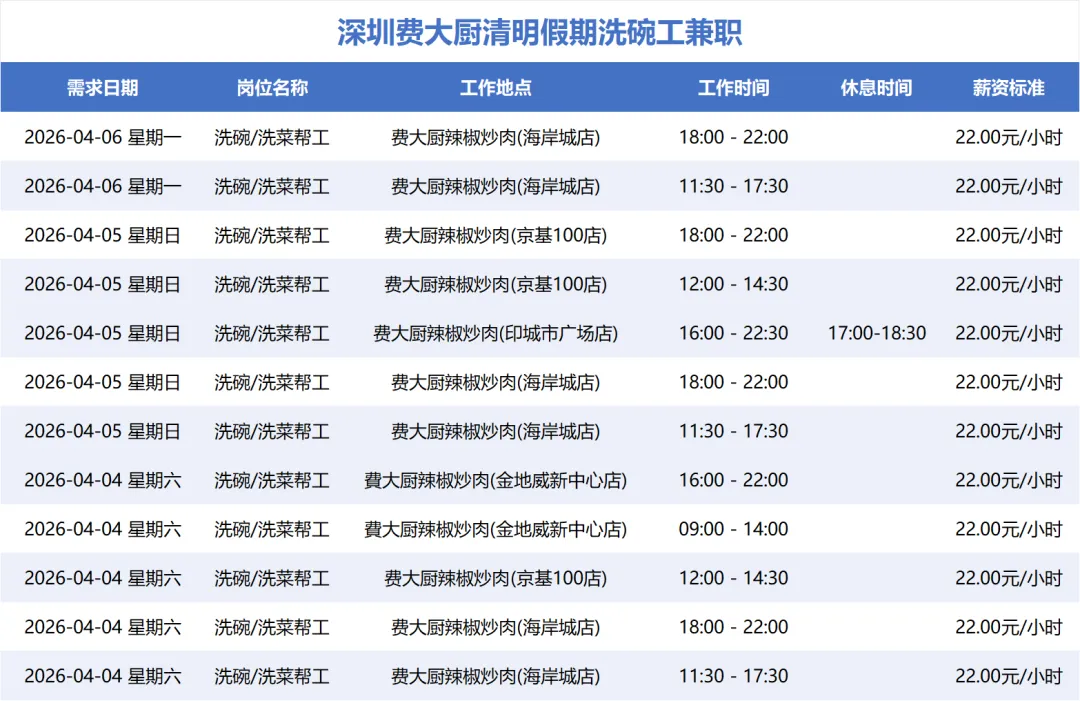The width and height of the screenshot is (1080, 701).
Task: Click 京基100店 location in the 04-05 18:00 - 22:00 row
Action: click(x=496, y=235)
